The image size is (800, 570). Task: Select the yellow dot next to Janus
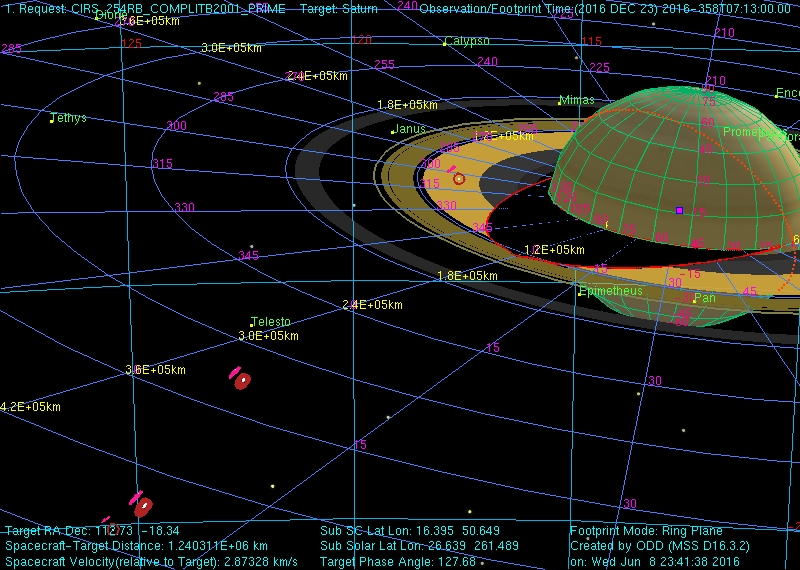point(393,132)
